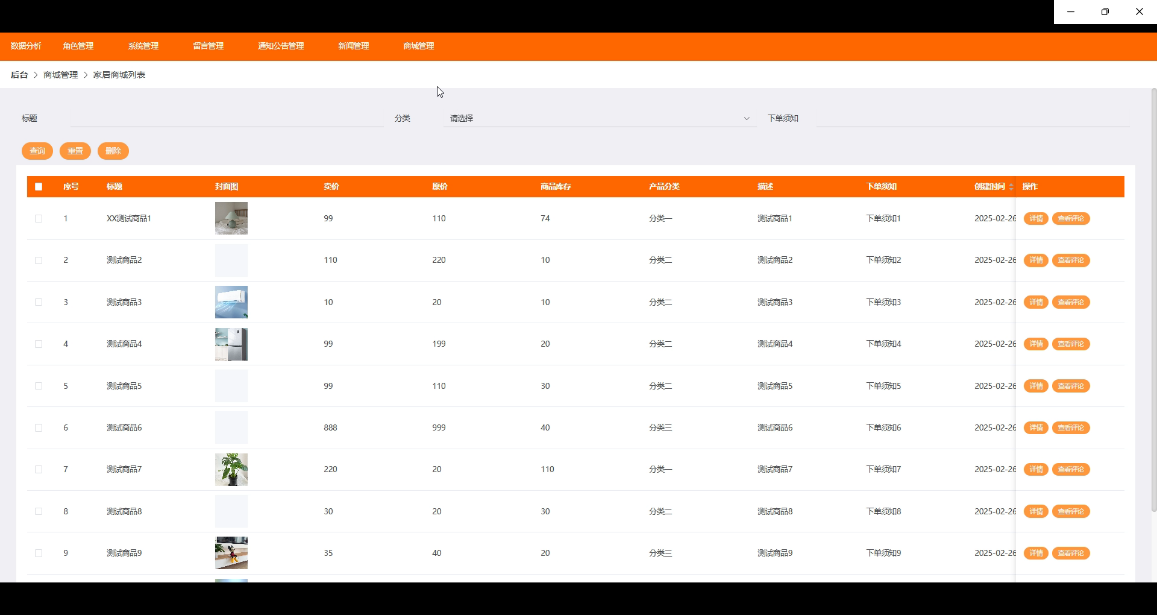Open empty cover placeholder of 测试商品2

231,260
